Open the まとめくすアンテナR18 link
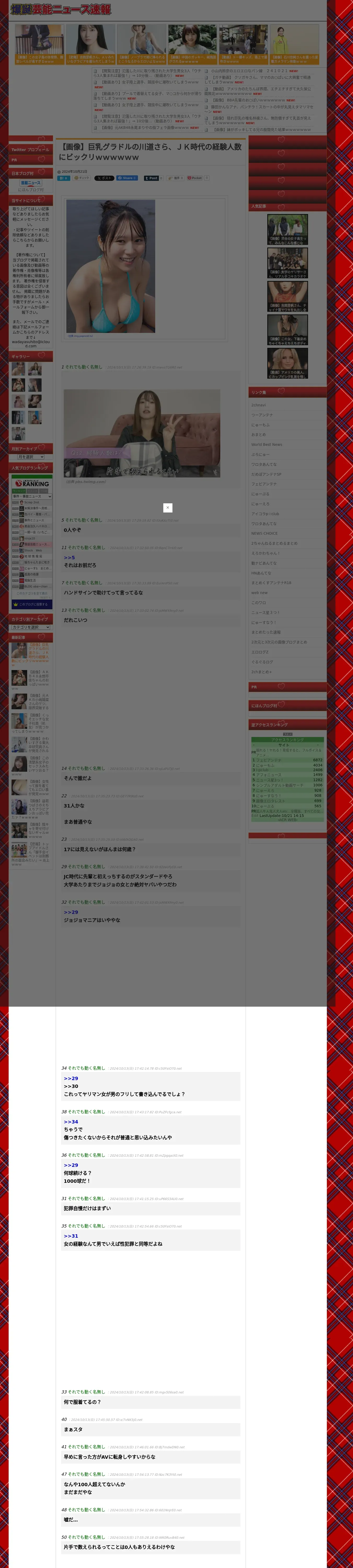 (271, 583)
